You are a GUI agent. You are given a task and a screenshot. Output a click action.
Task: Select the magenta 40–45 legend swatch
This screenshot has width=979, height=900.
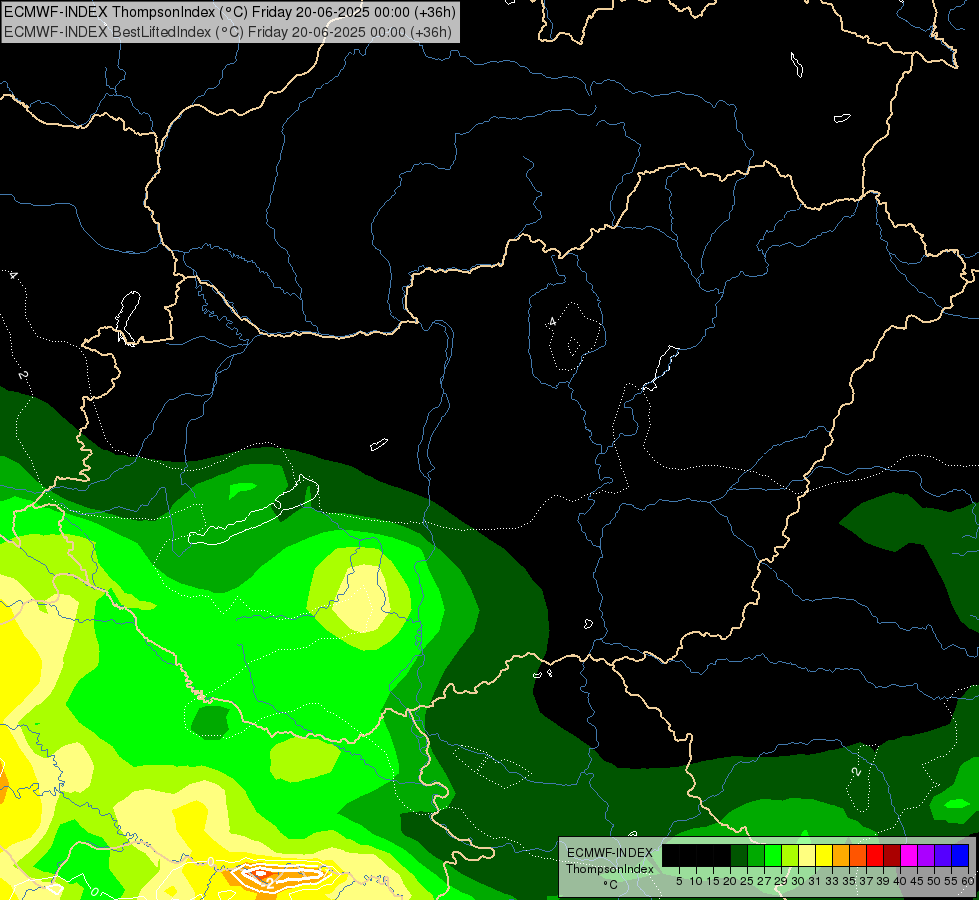point(909,855)
